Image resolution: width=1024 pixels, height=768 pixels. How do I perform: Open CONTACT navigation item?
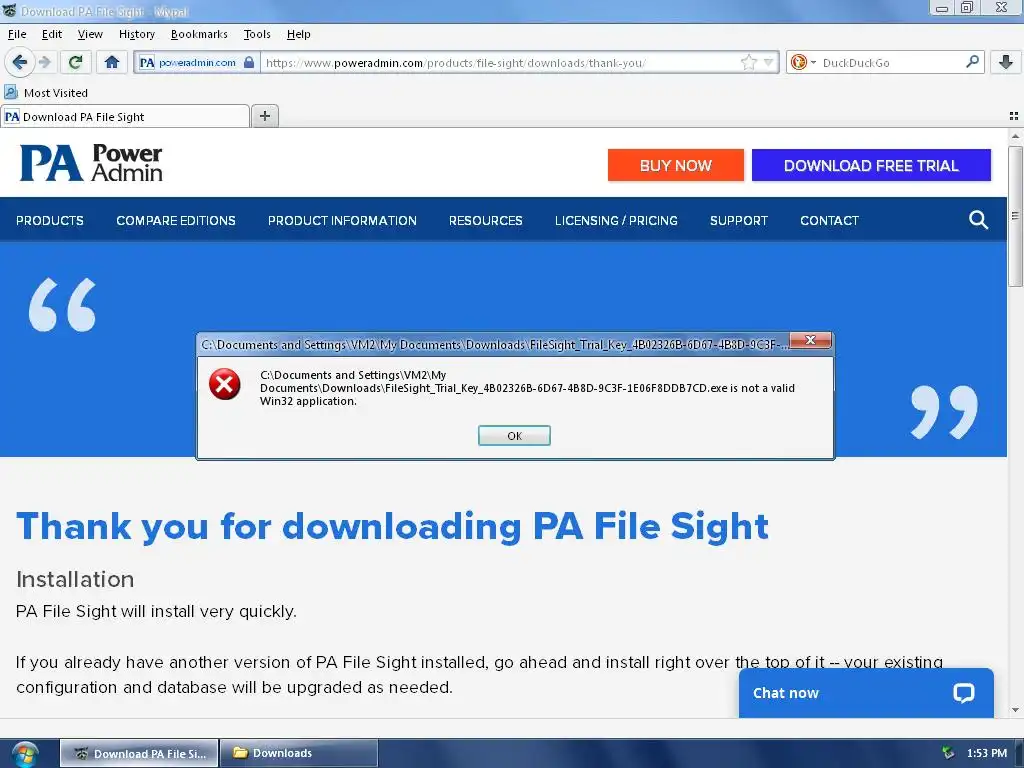(x=829, y=221)
